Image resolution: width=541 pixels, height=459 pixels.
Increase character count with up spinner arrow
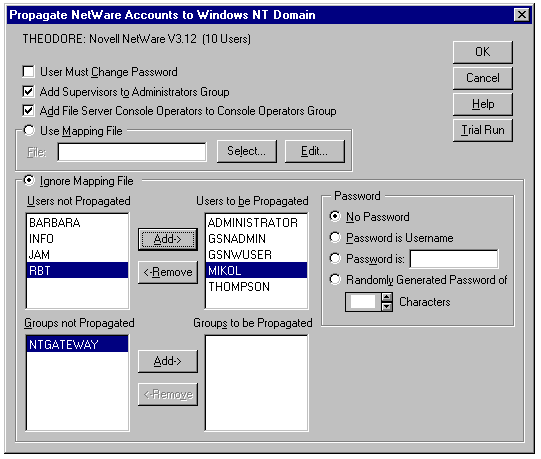point(387,297)
